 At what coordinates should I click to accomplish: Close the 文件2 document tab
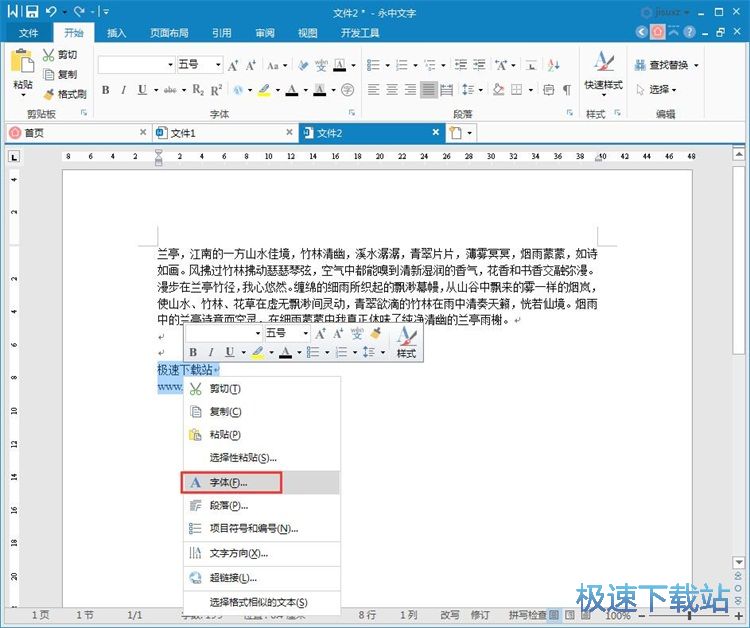(x=435, y=132)
